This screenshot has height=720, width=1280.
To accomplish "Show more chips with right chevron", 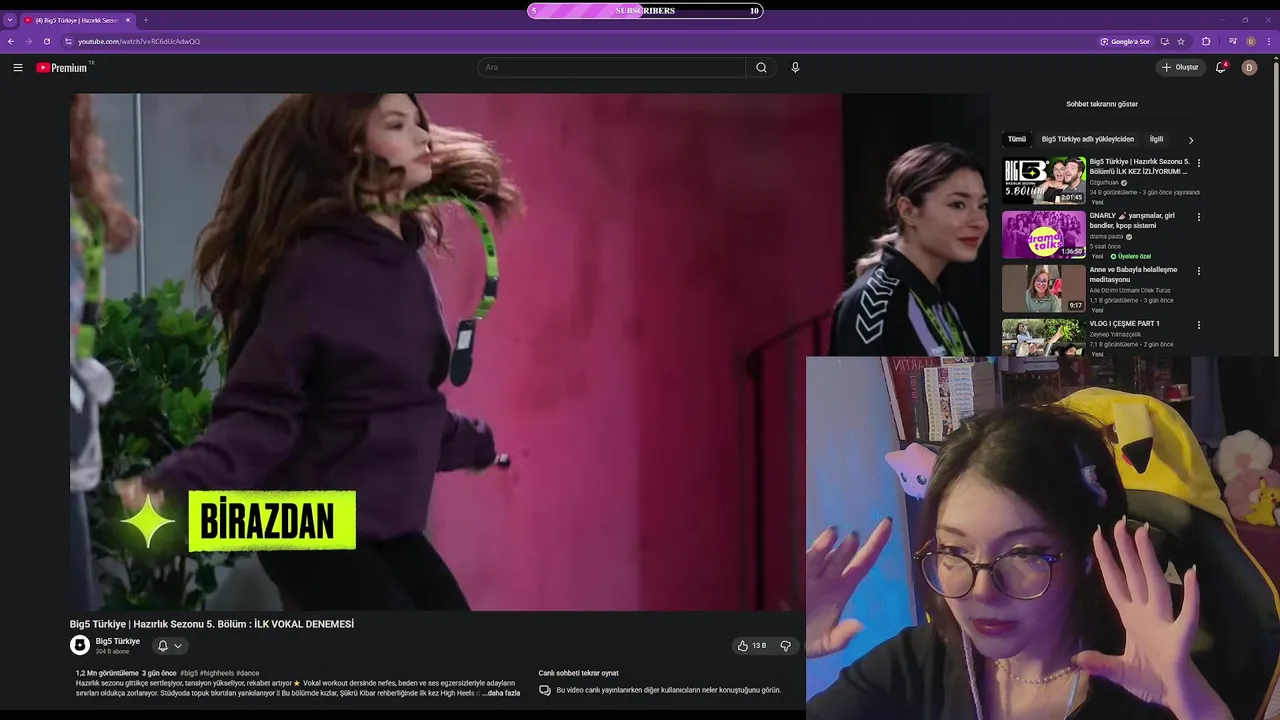I will 1190,140.
